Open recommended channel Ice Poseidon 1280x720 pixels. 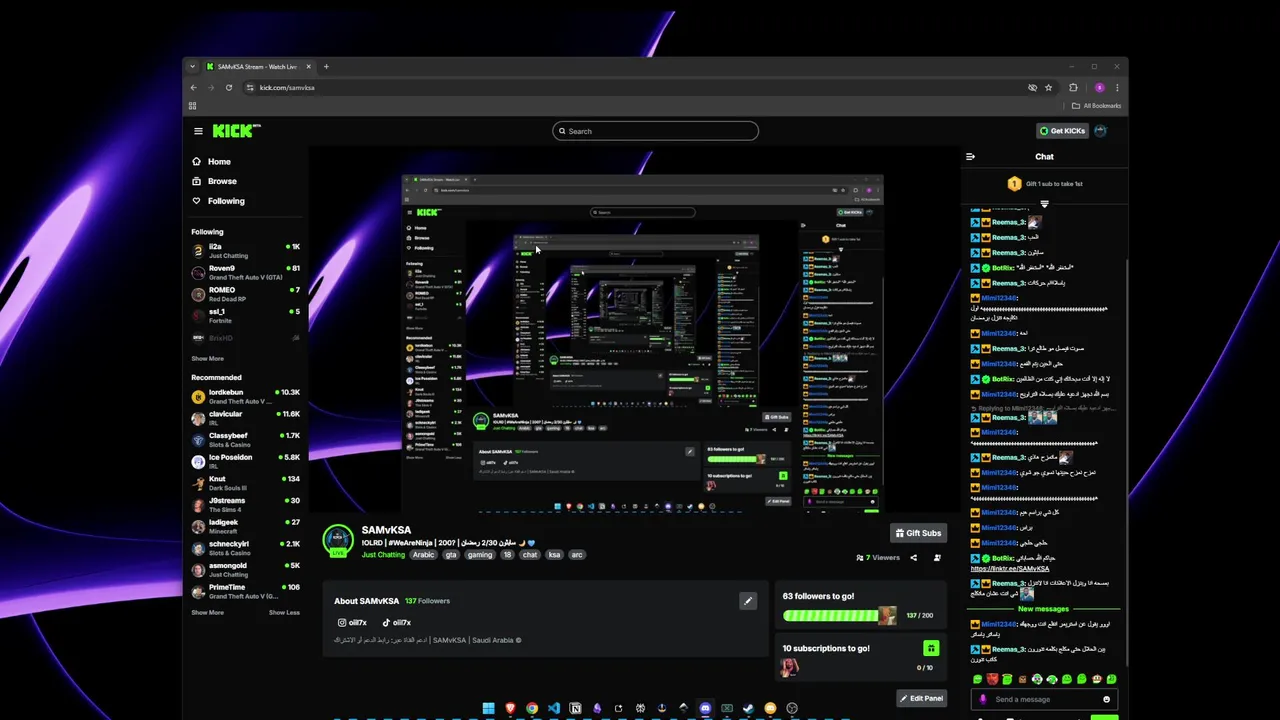point(246,461)
